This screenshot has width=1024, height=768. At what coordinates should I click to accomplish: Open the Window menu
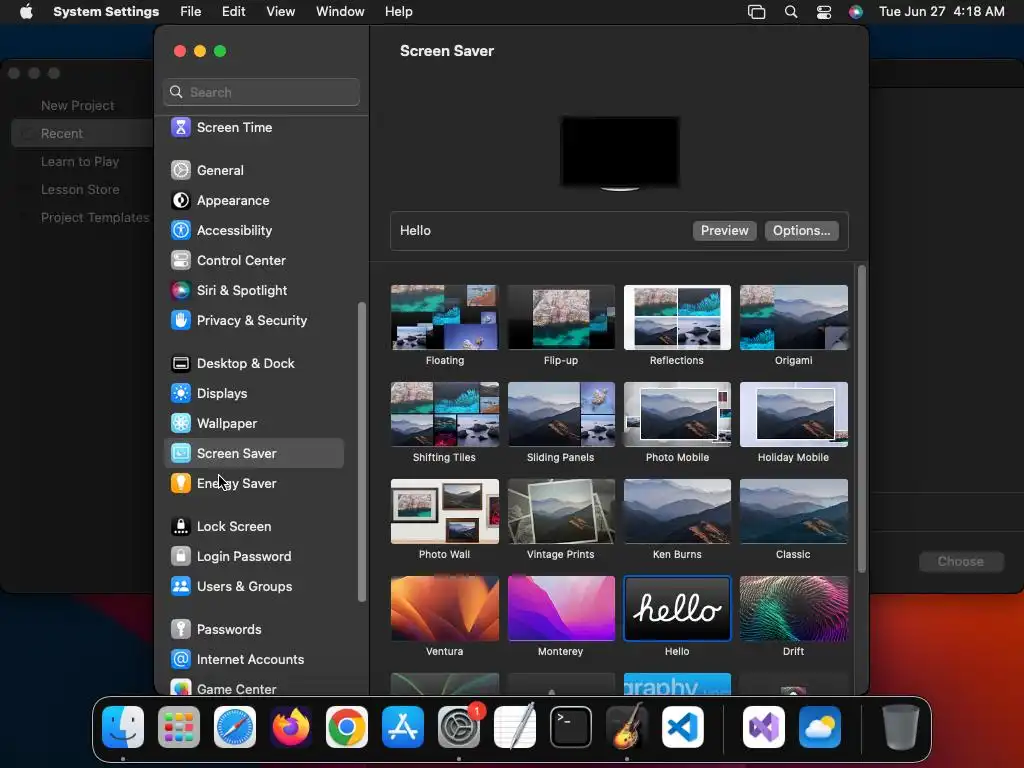(340, 12)
